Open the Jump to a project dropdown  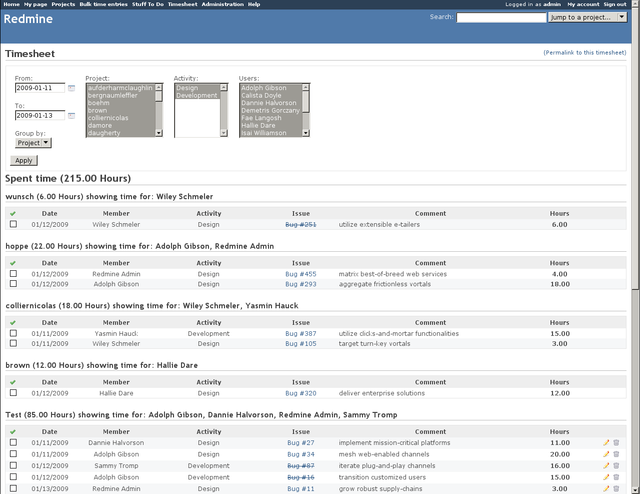[587, 17]
